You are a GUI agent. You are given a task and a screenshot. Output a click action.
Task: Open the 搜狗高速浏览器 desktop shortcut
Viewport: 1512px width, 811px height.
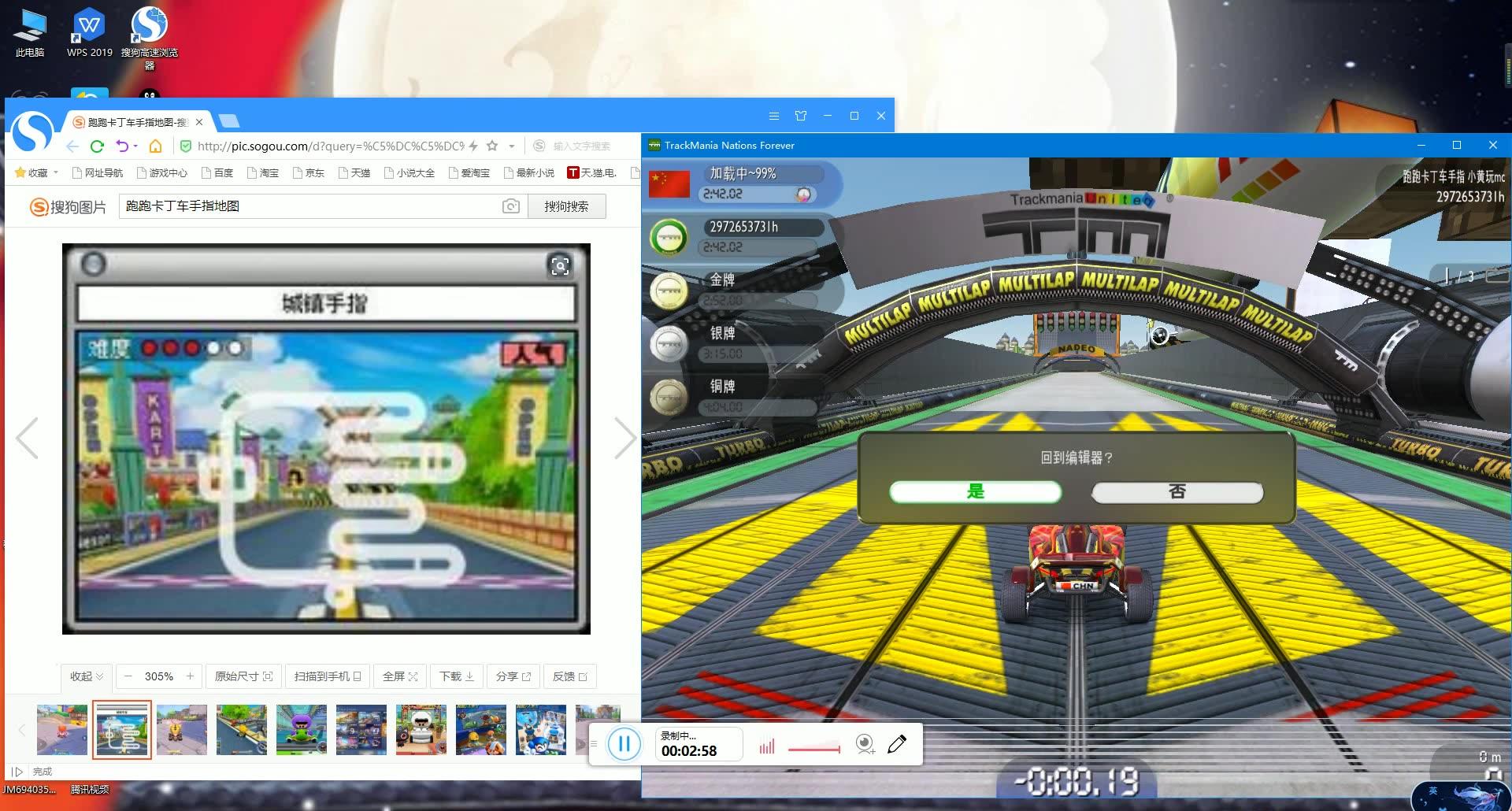coord(150,38)
